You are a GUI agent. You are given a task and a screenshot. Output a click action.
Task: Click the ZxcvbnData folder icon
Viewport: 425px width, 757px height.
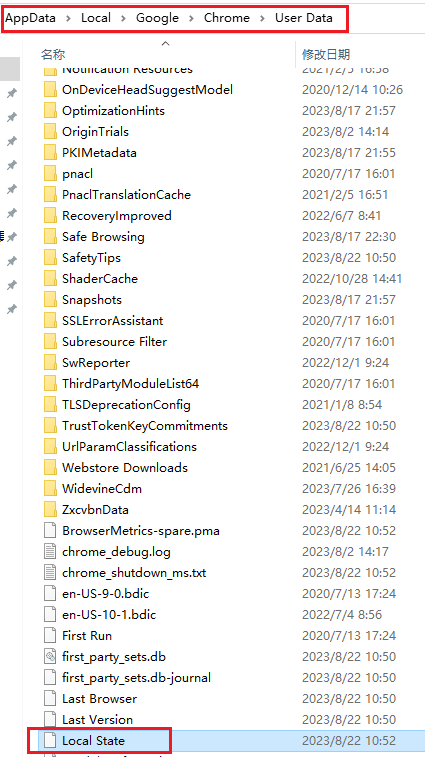pyautogui.click(x=50, y=509)
